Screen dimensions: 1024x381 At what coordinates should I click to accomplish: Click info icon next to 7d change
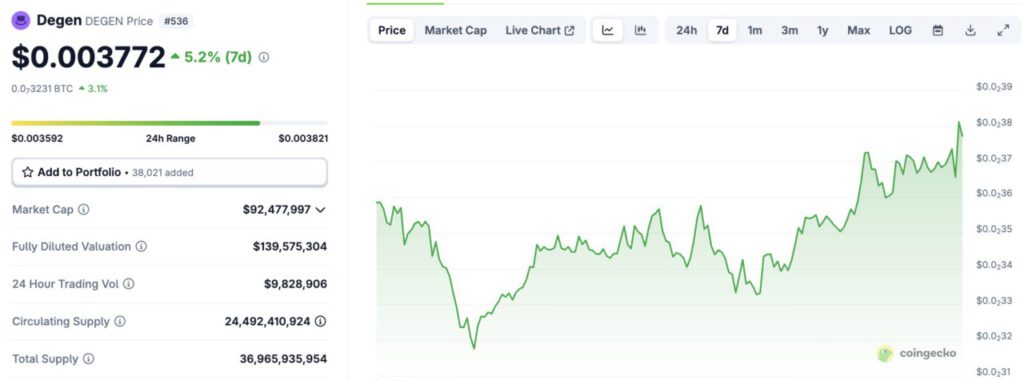tap(264, 58)
